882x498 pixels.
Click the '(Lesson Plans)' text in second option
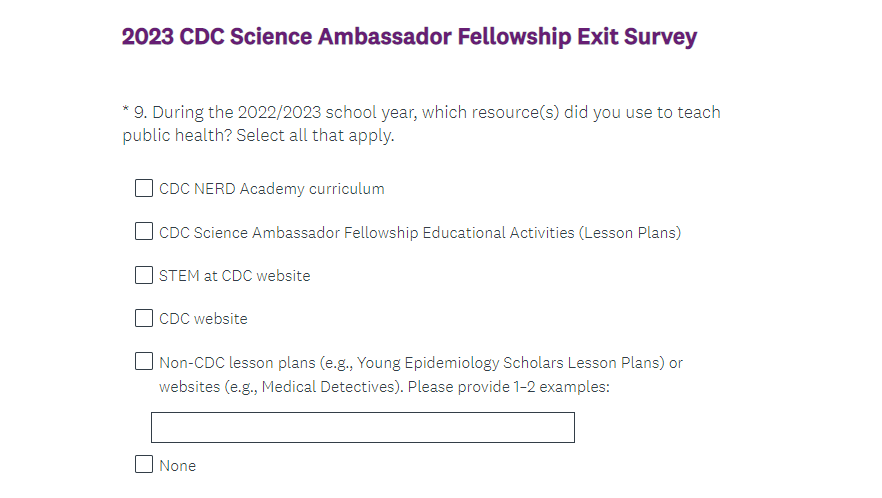point(629,233)
